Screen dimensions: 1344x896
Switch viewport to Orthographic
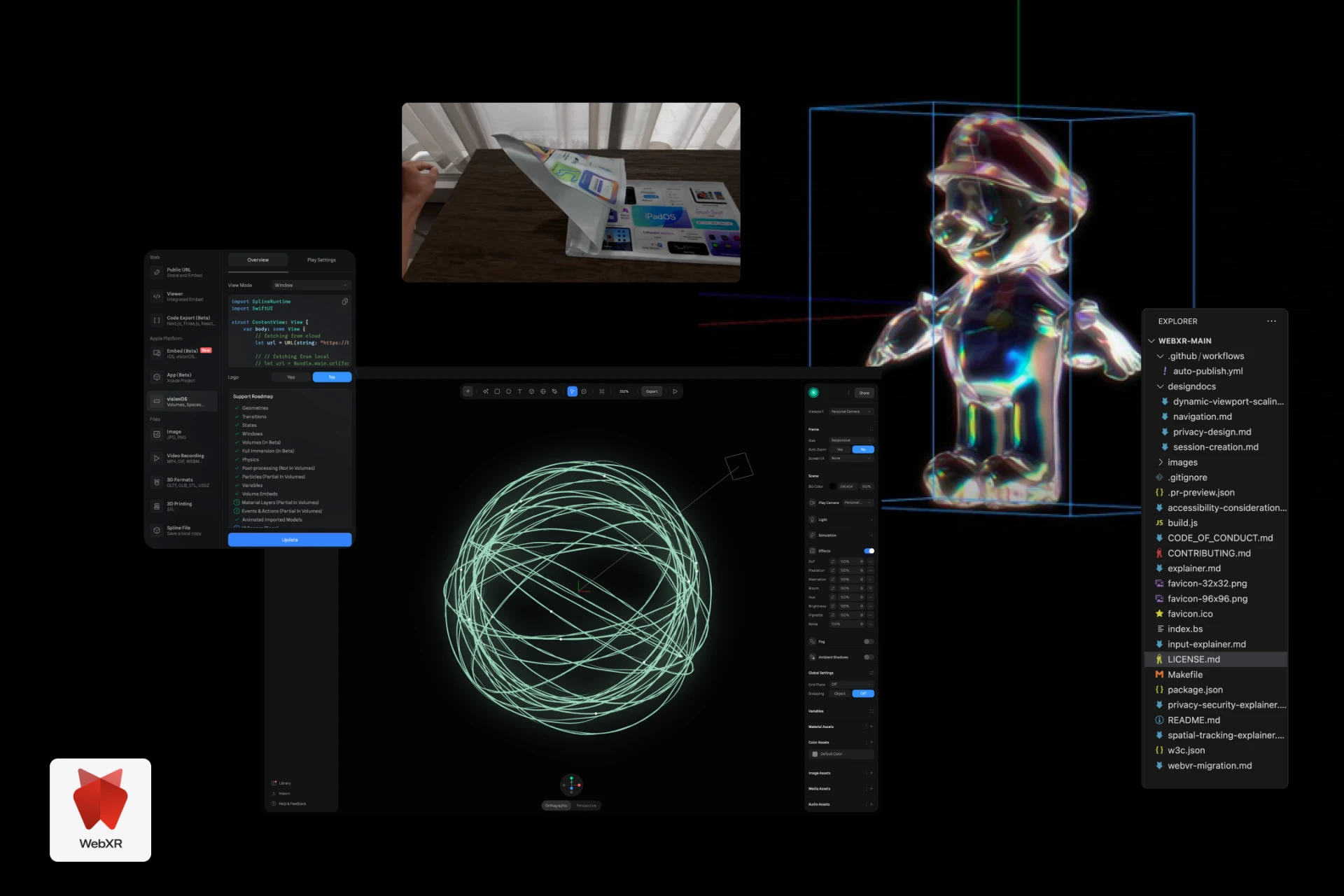pos(556,806)
